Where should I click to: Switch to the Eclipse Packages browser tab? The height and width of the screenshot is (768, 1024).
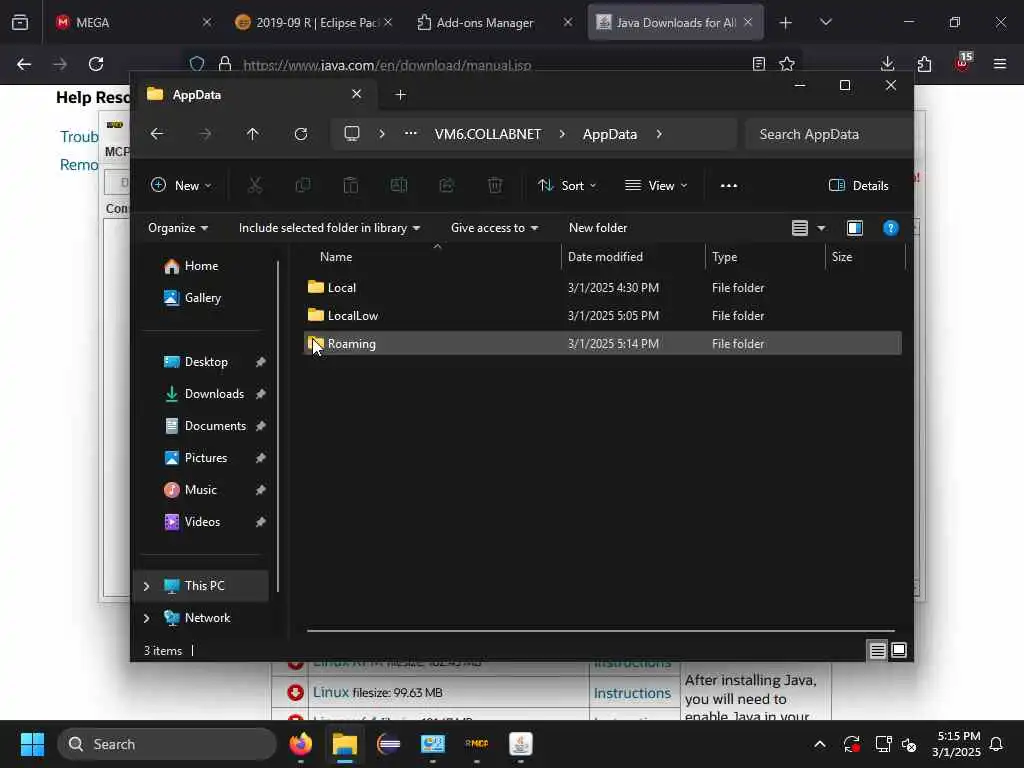315,22
